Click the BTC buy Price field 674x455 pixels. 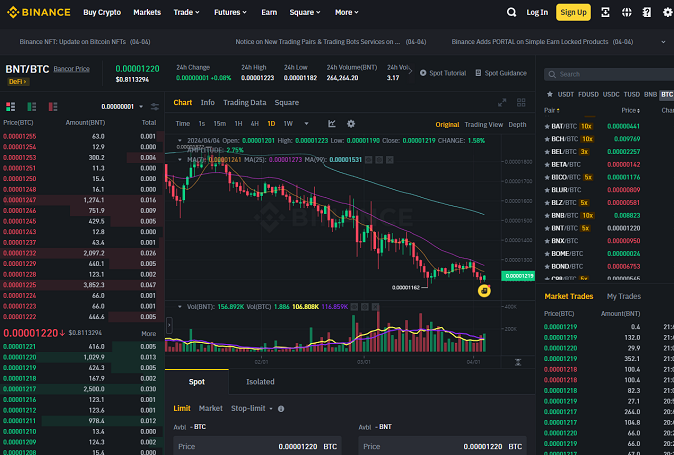257,446
